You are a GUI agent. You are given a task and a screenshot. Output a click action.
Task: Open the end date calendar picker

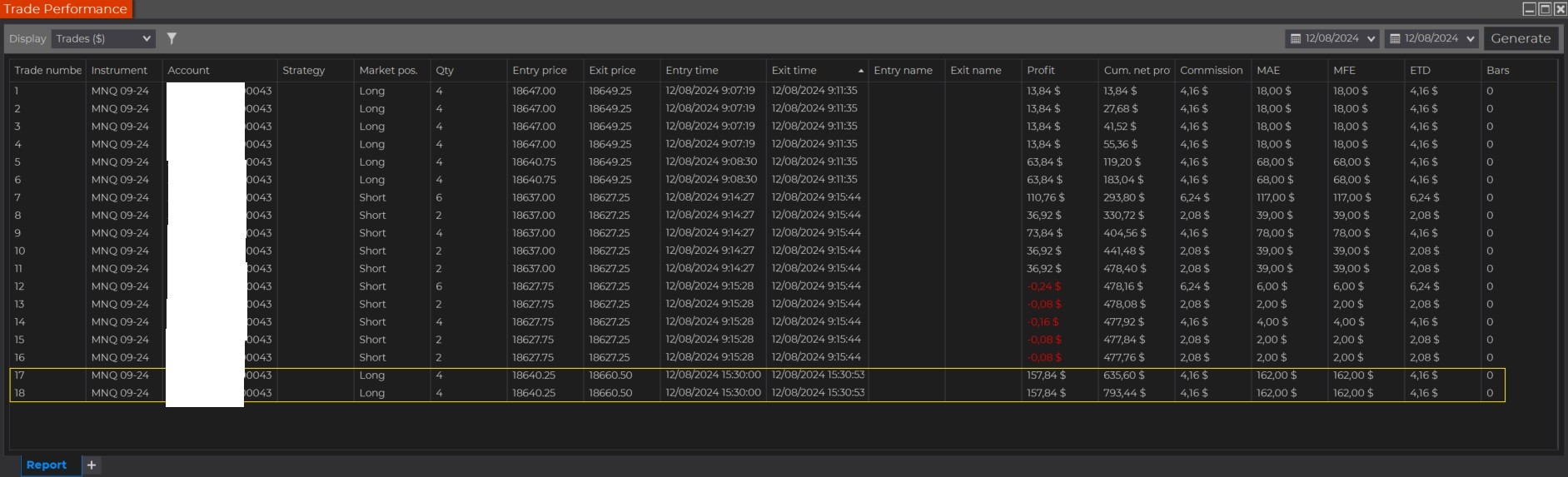(1395, 38)
